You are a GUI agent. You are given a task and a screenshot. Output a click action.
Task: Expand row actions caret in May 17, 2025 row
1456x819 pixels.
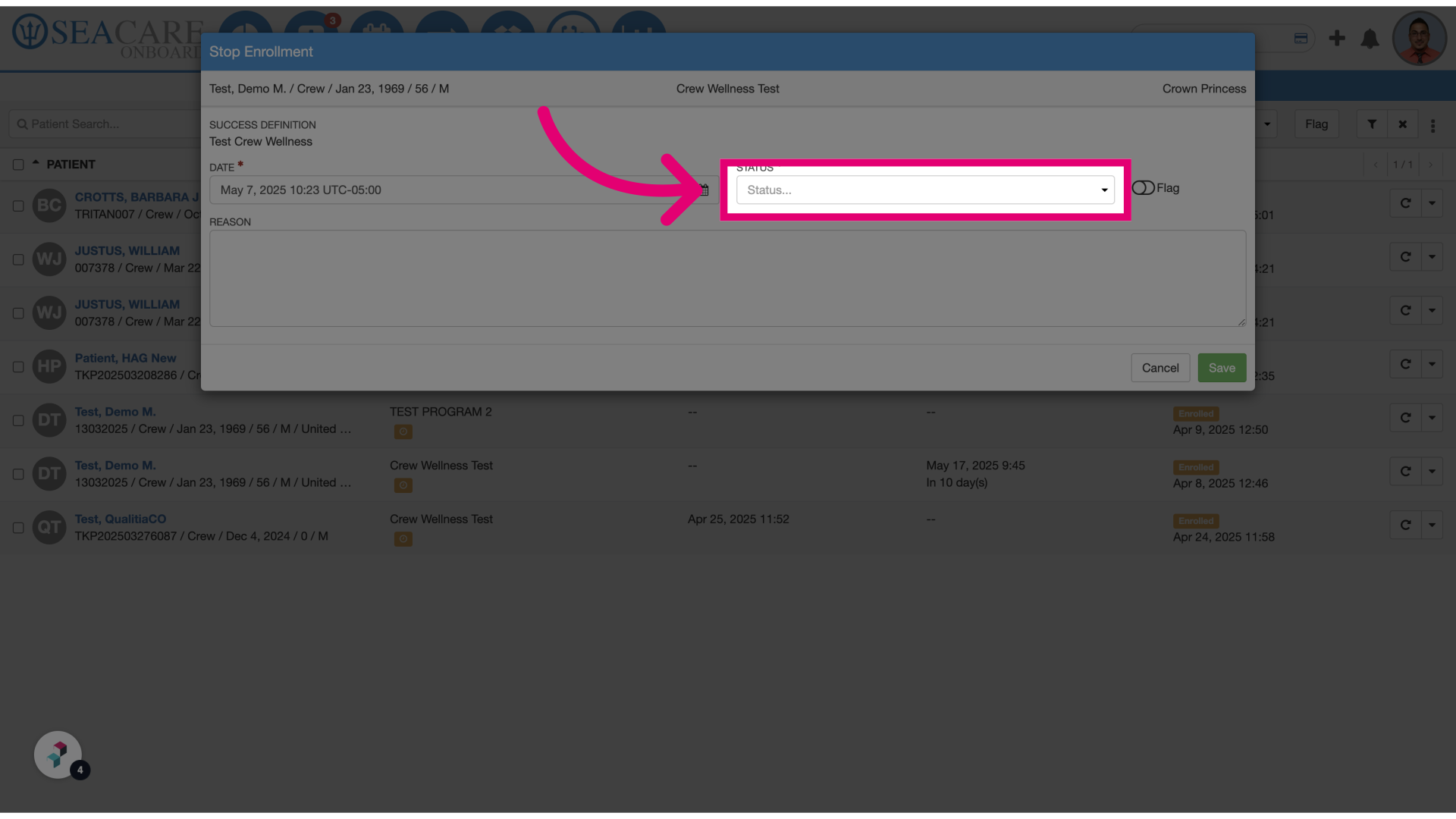click(1432, 472)
